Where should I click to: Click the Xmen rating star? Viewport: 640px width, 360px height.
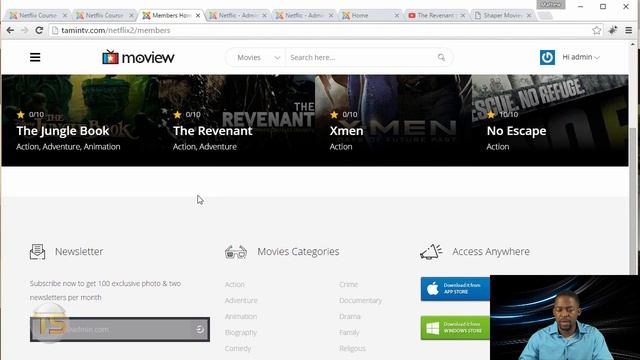click(334, 115)
